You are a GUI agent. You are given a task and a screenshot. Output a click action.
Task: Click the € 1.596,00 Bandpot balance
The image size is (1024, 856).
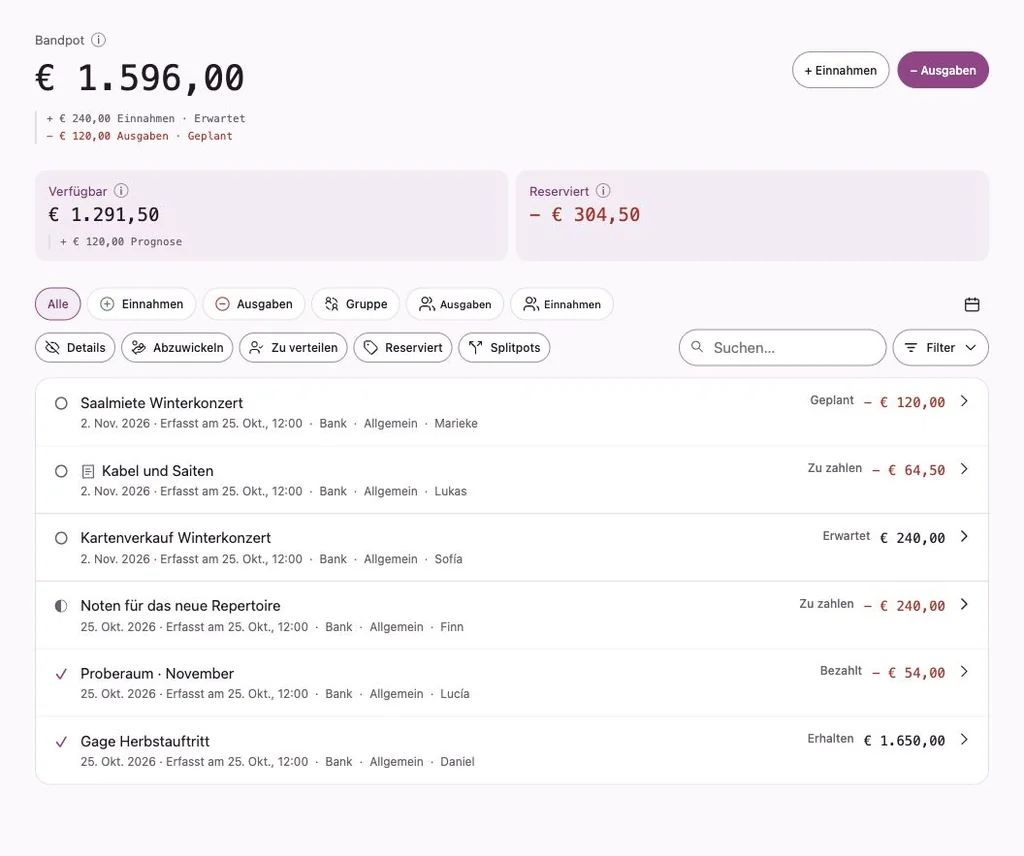pos(140,78)
